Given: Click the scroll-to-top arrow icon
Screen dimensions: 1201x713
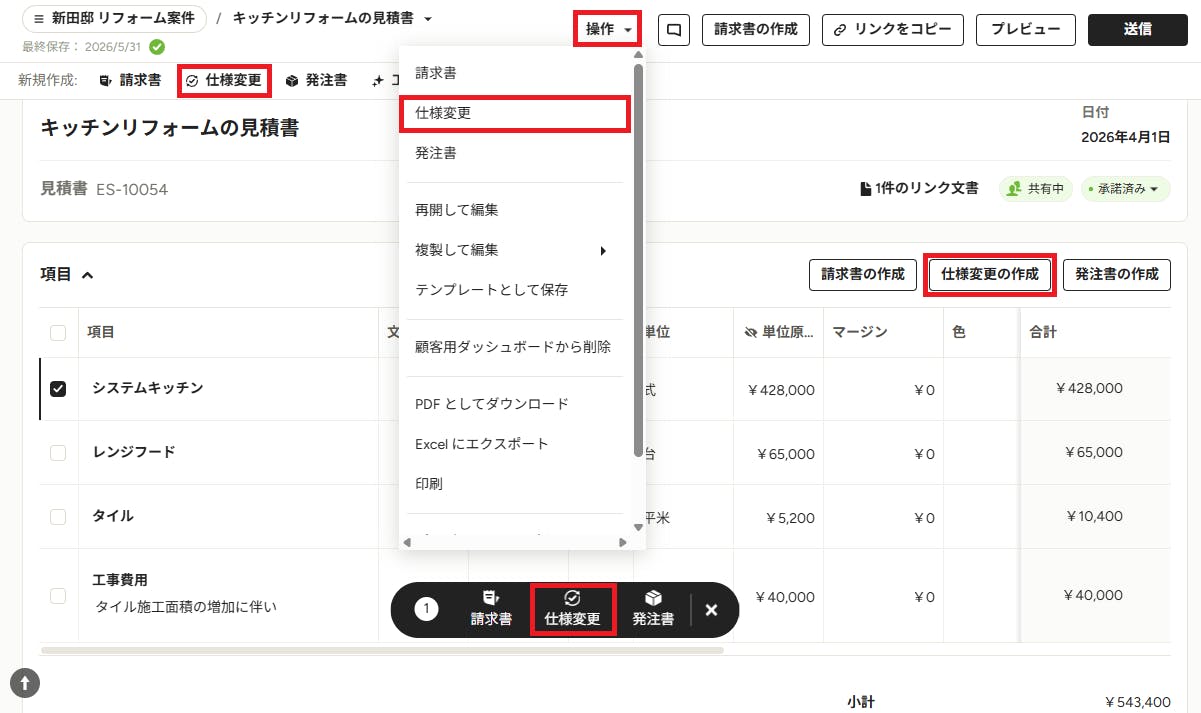Looking at the screenshot, I should (x=25, y=683).
